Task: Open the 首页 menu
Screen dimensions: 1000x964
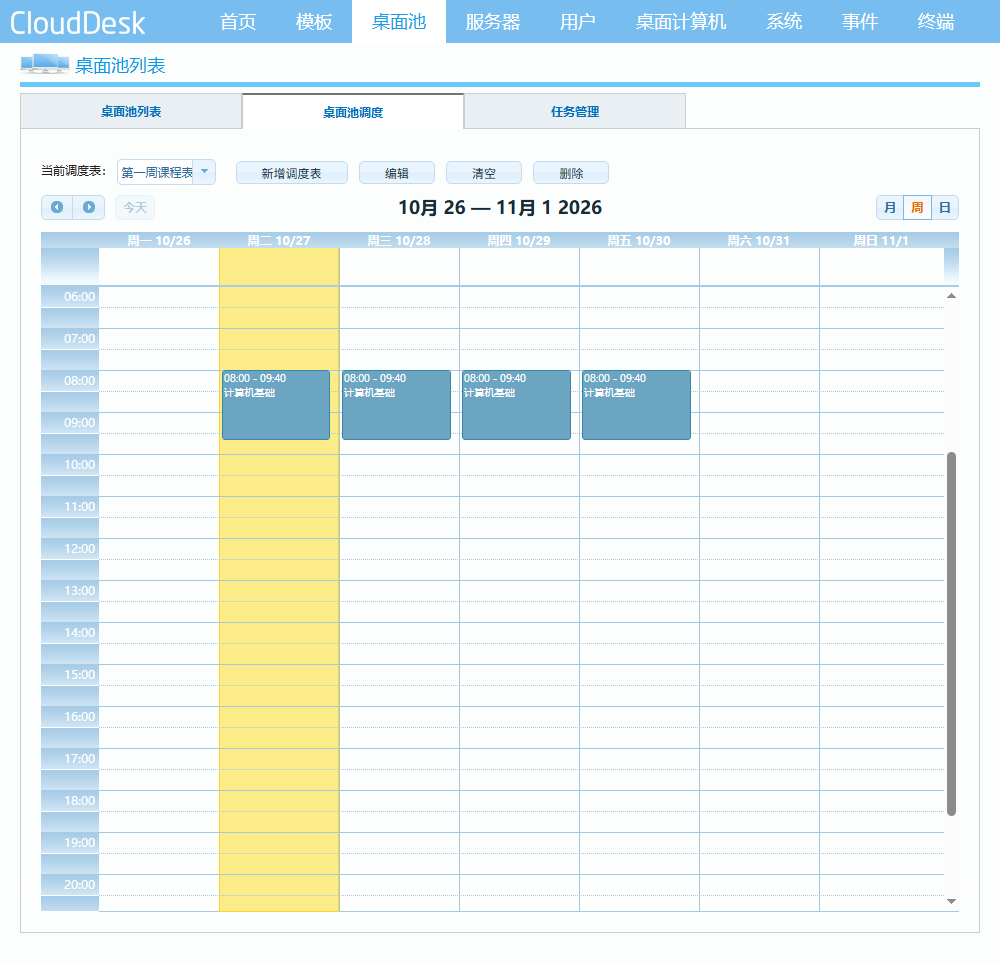Action: [238, 22]
